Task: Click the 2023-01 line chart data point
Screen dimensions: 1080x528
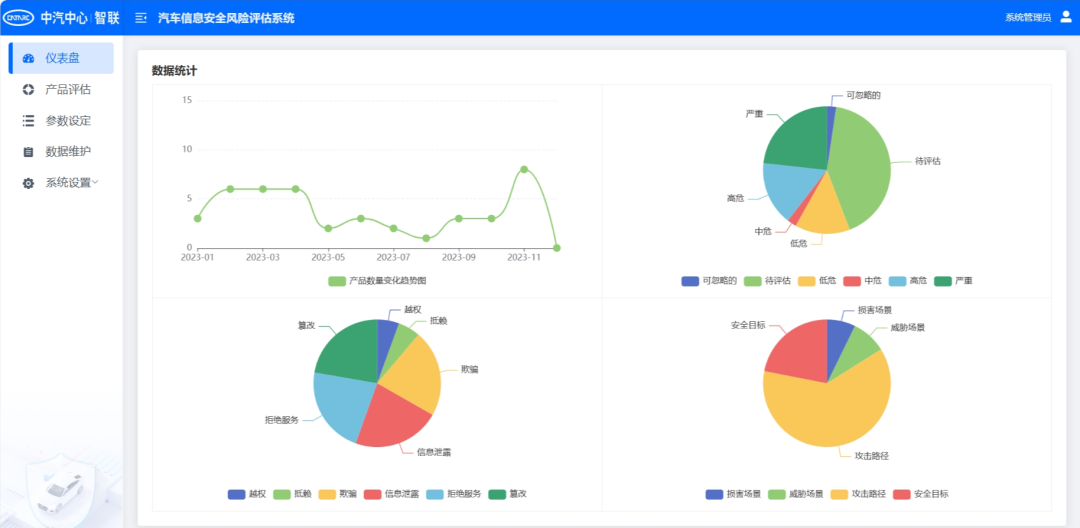Action: 198,218
